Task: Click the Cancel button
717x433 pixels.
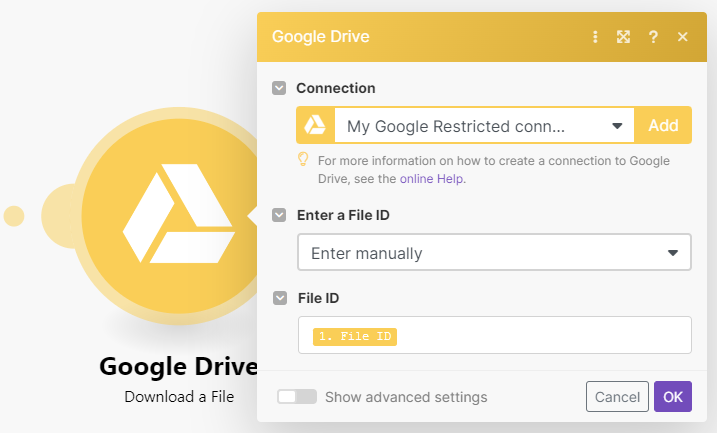Action: pyautogui.click(x=617, y=397)
